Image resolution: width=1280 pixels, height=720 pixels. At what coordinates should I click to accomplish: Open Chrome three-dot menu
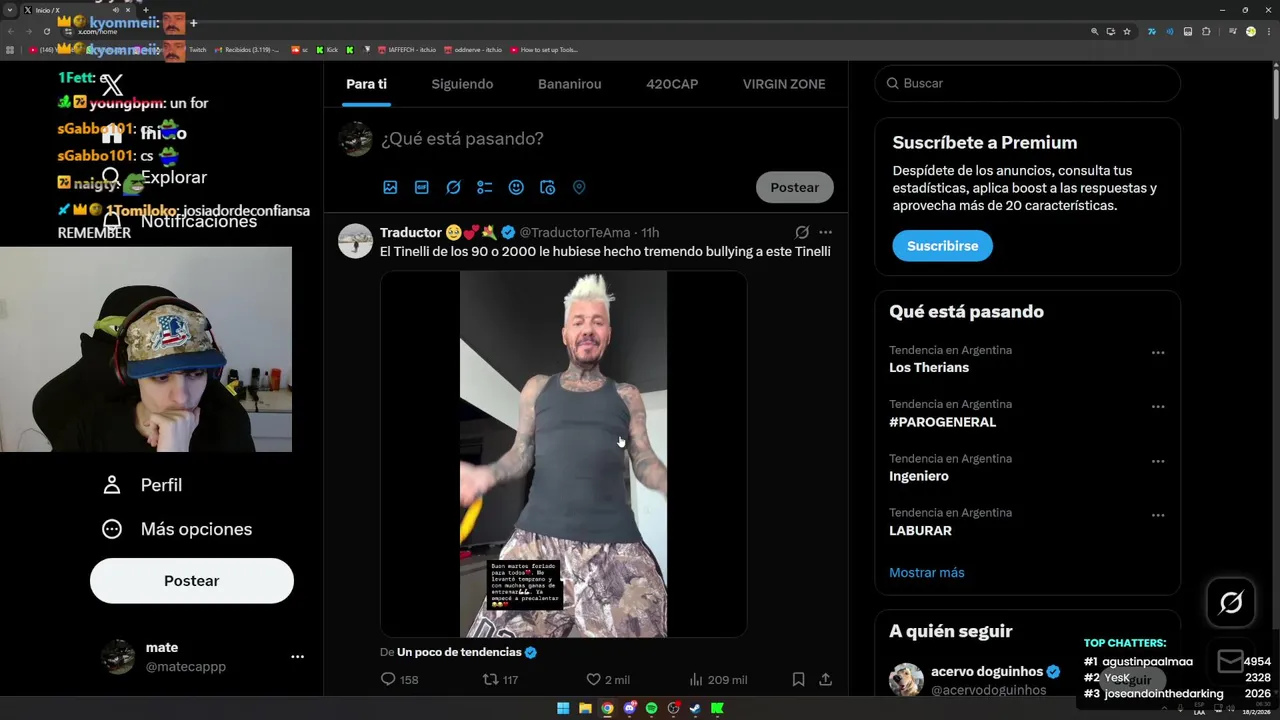(x=1269, y=31)
